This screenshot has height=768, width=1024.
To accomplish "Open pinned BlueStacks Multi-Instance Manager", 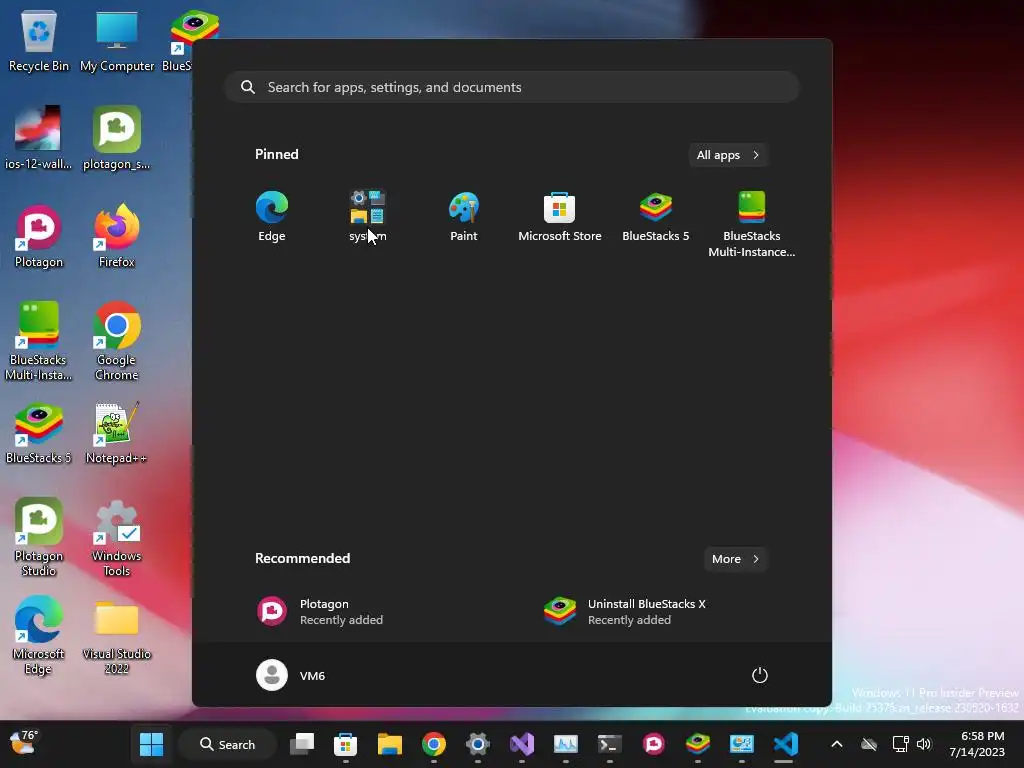I will click(x=752, y=225).
